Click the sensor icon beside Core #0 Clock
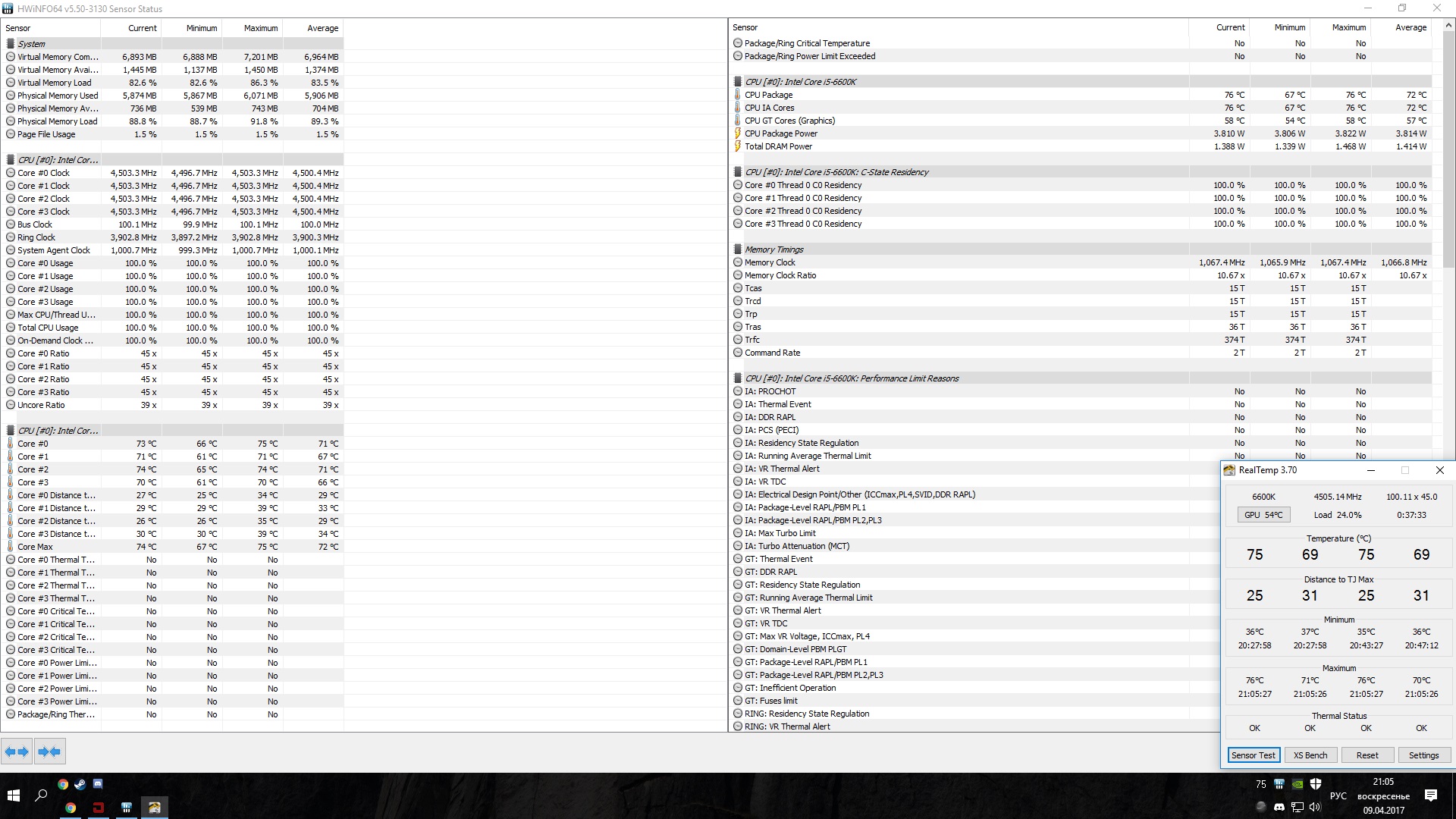 pos(11,173)
